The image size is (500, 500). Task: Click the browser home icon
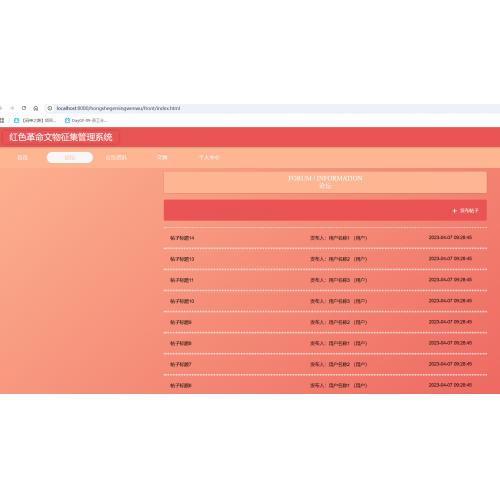pyautogui.click(x=36, y=108)
